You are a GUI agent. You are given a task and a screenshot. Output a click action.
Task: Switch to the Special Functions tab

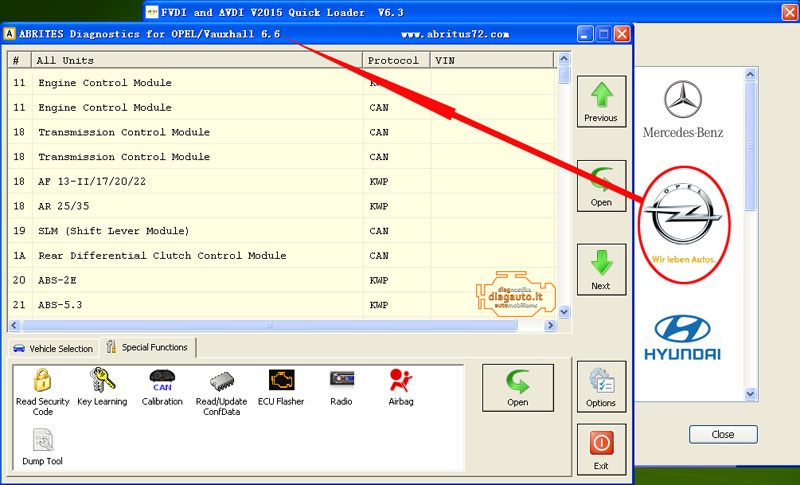click(x=150, y=348)
